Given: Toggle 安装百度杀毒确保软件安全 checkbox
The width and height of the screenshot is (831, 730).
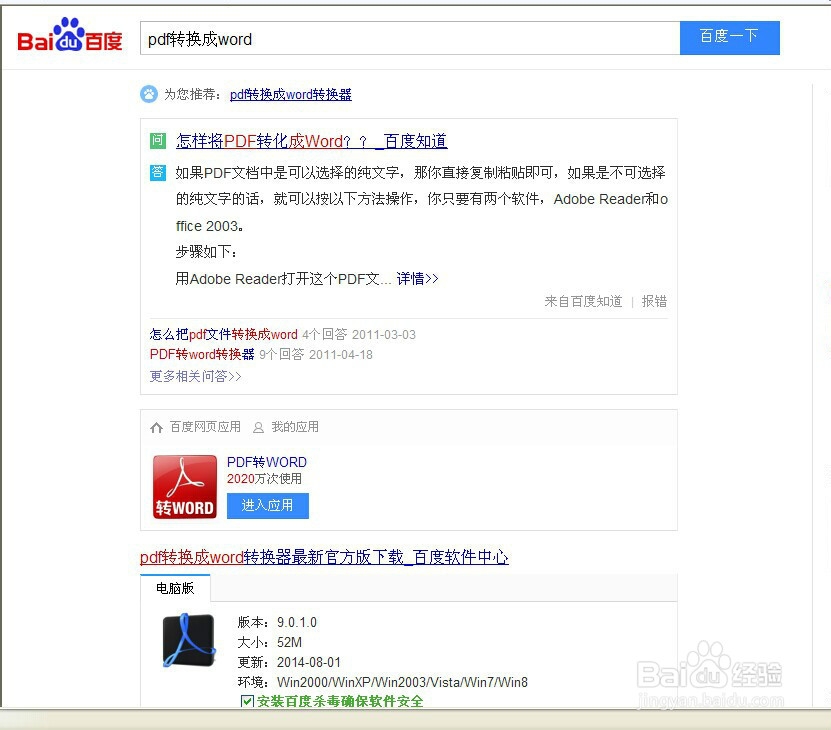Looking at the screenshot, I should tap(246, 701).
